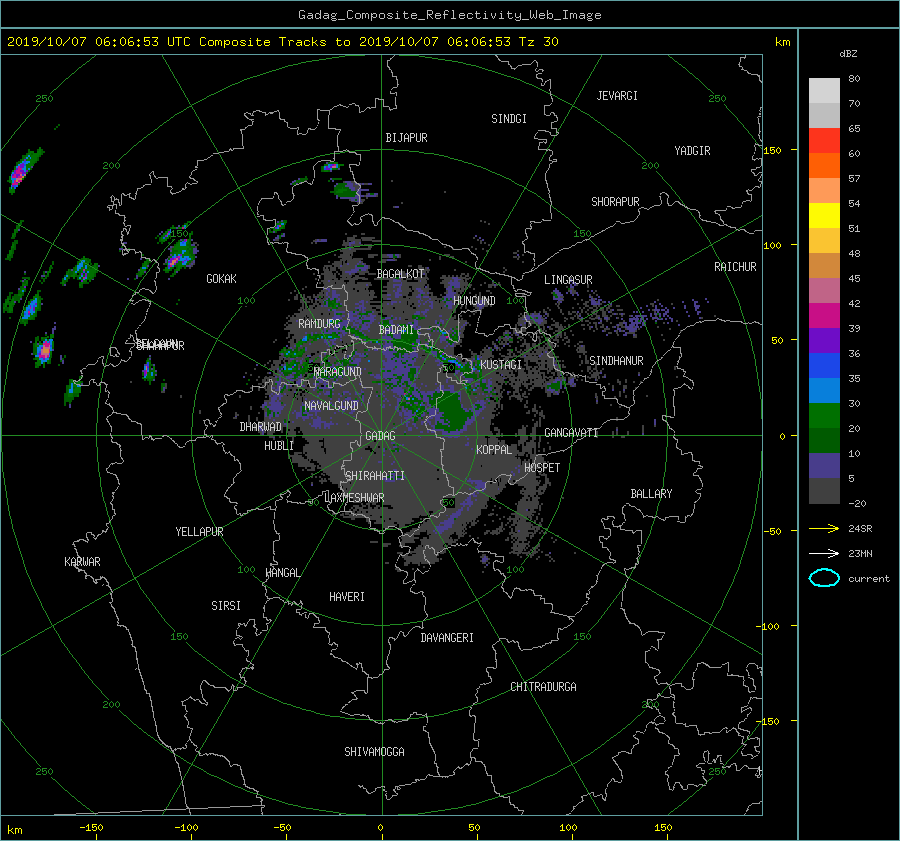Click the LINGASUR city label

pos(568,280)
